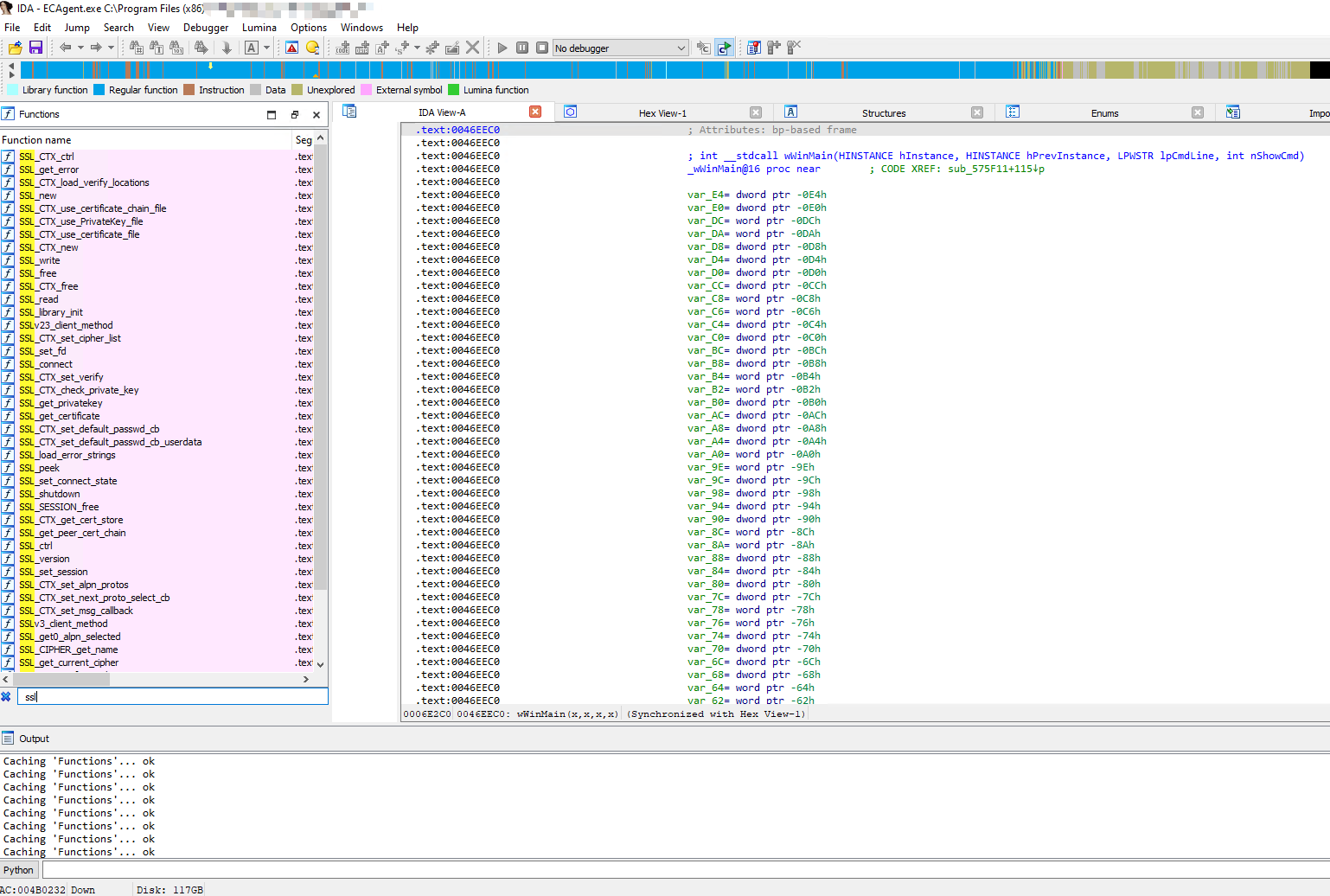Toggle the highlighted green arrow debugger icon
This screenshot has width=1330, height=896.
(725, 48)
